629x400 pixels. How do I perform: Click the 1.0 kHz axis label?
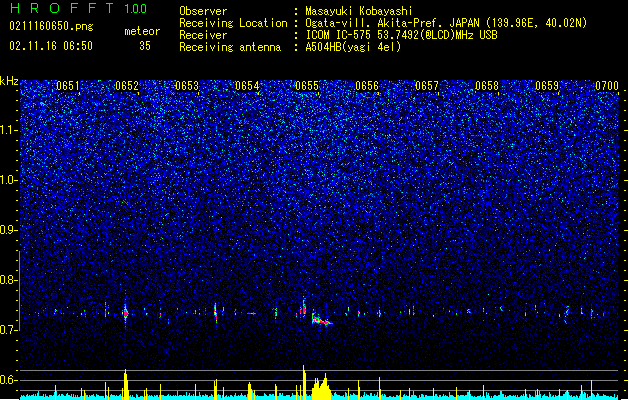(x=9, y=180)
